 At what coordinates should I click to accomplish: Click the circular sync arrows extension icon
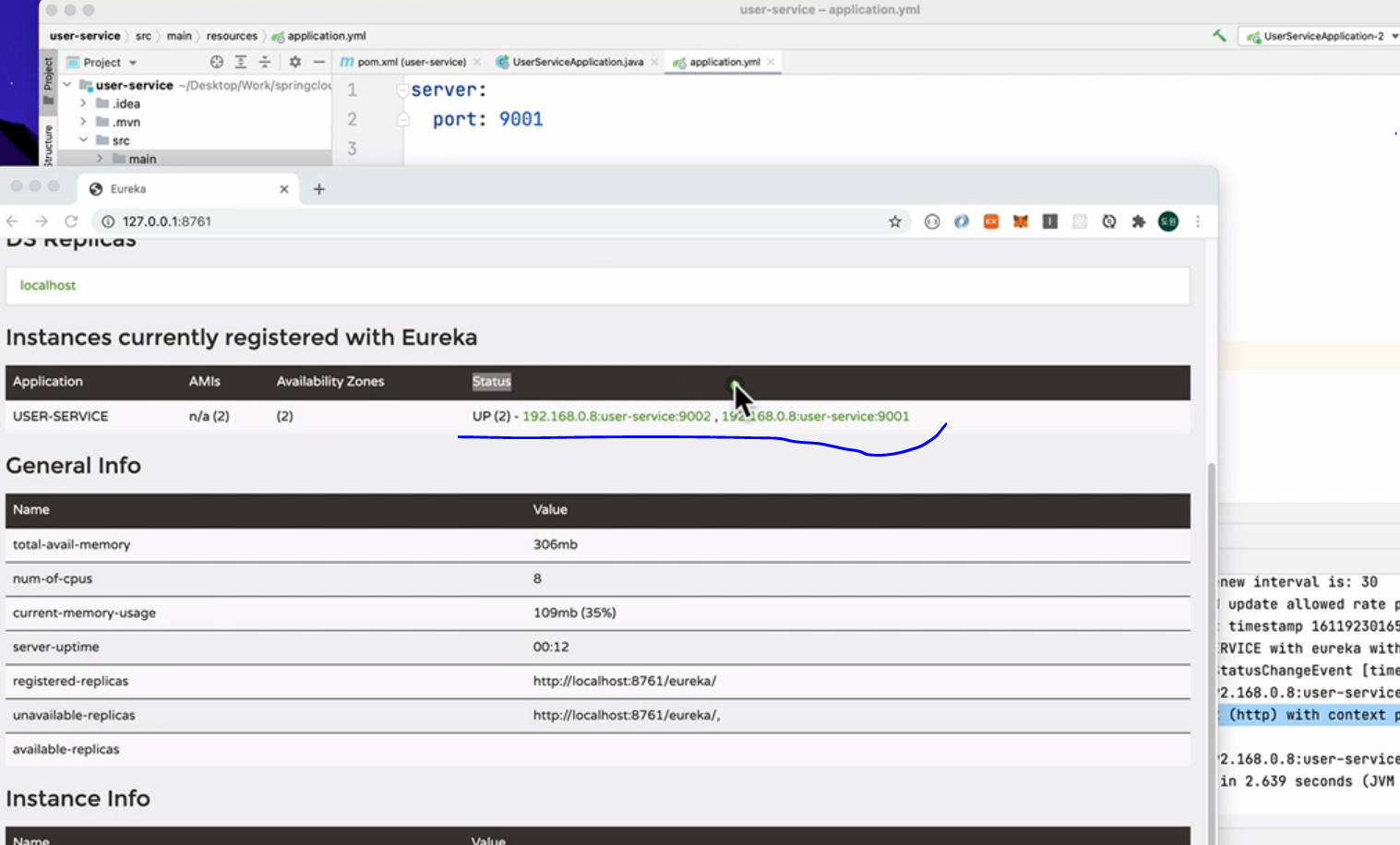[x=1109, y=221]
